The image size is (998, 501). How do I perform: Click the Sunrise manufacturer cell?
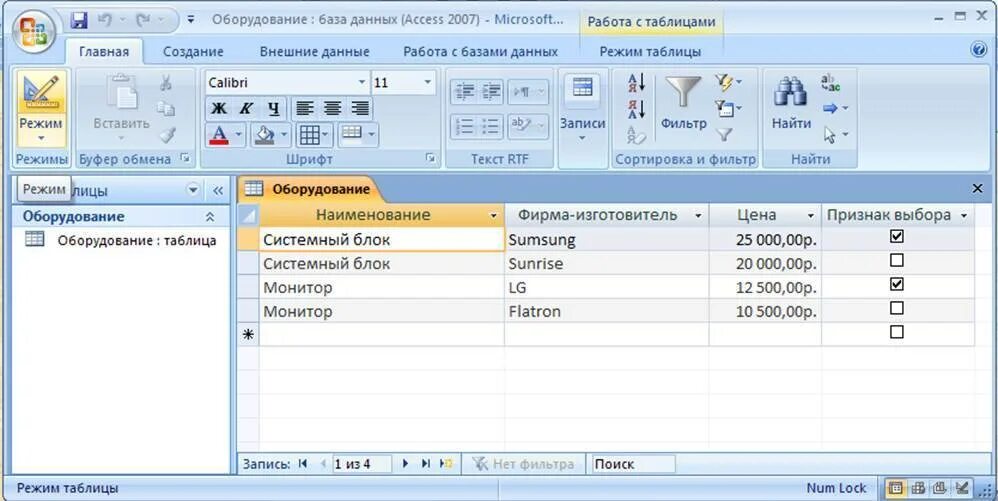click(607, 264)
